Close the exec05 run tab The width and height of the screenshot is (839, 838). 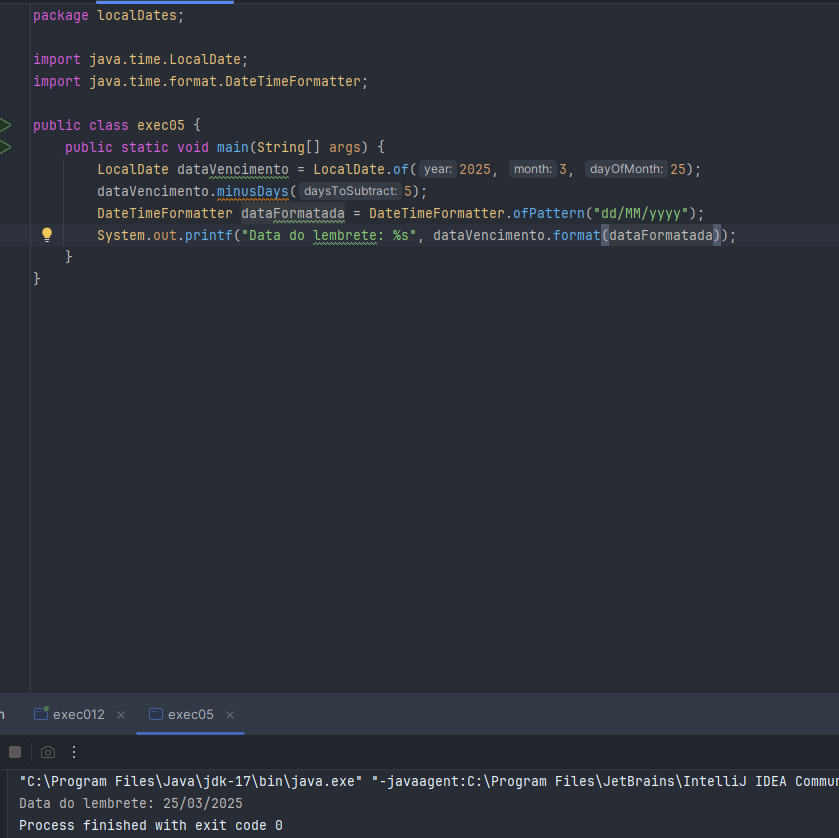click(230, 715)
